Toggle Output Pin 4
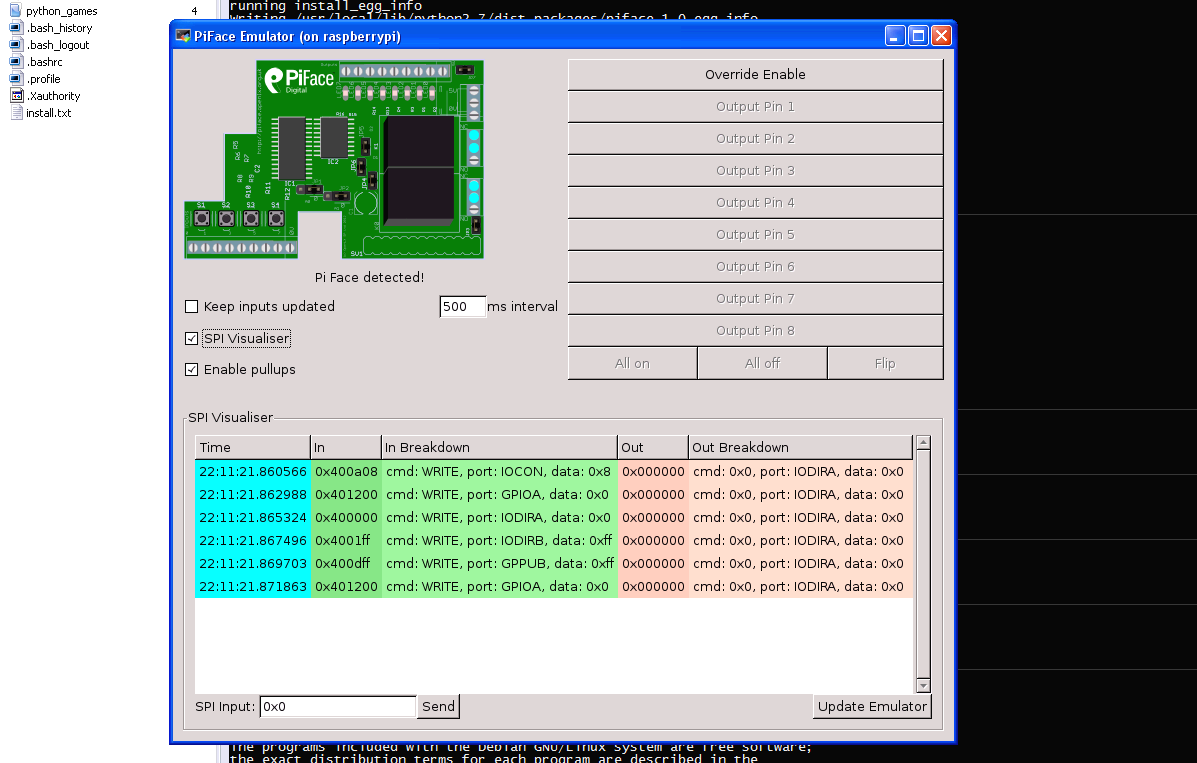Screen dimensions: 1197x763 pos(756,203)
